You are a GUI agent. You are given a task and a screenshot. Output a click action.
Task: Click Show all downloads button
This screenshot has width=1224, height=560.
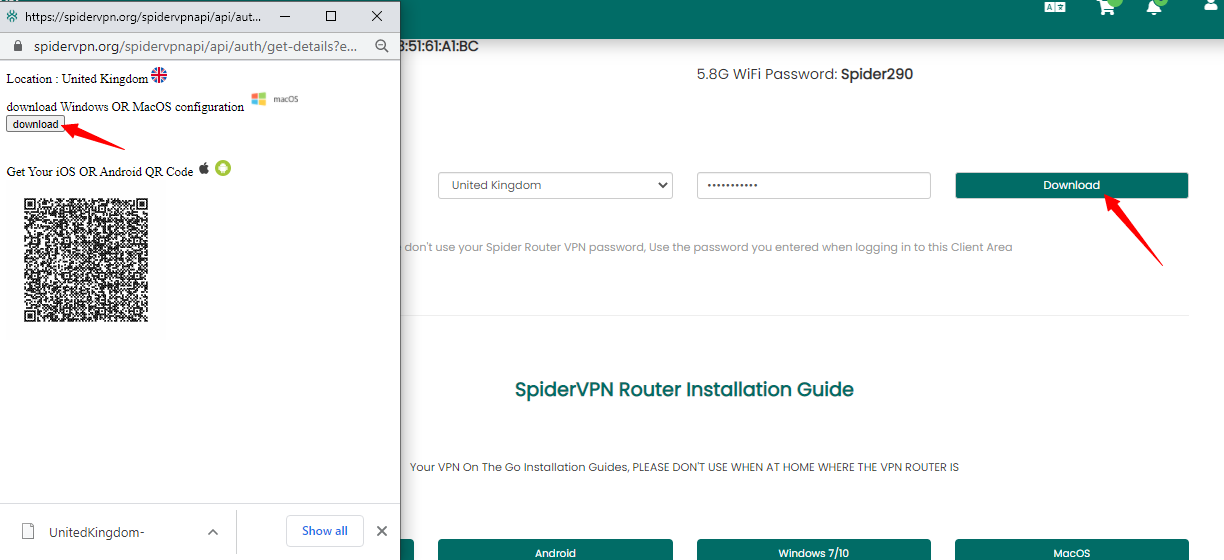coord(325,531)
